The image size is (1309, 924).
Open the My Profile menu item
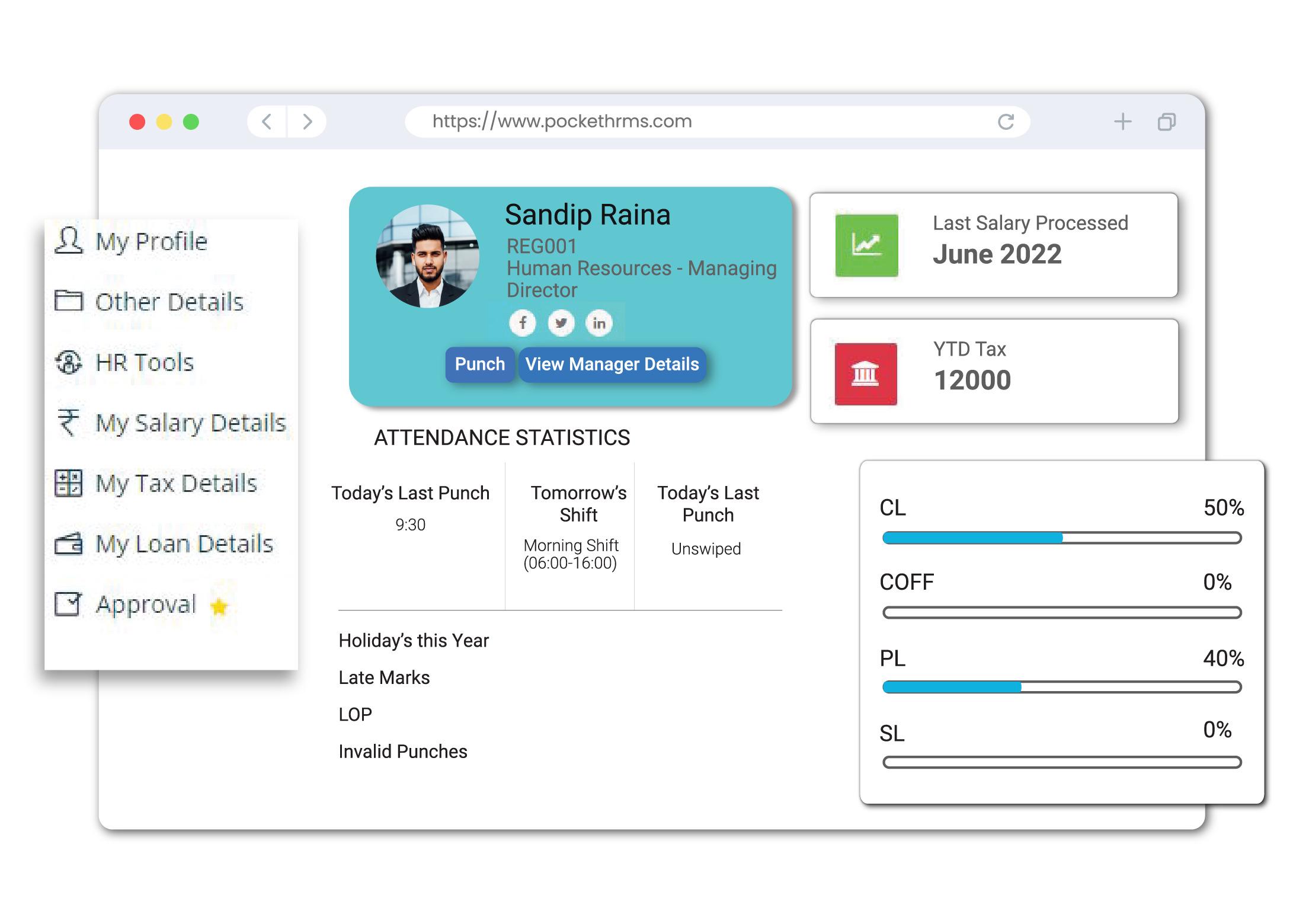coord(151,241)
